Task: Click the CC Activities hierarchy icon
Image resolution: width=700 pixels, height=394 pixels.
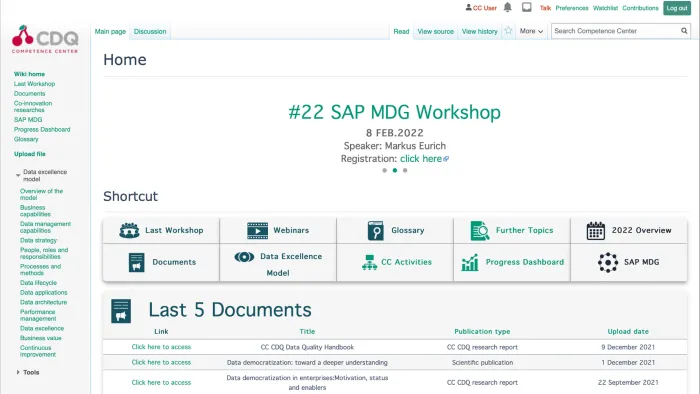Action: (369, 262)
